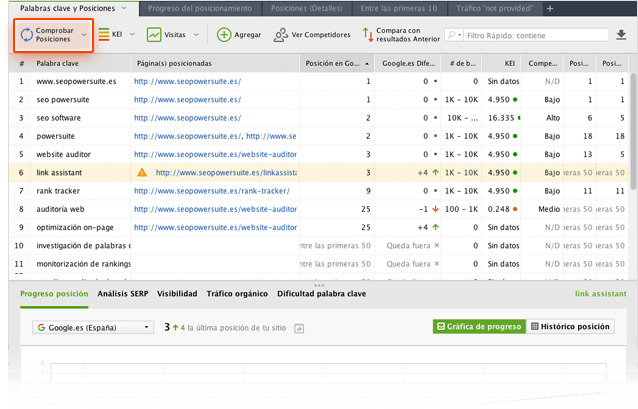
Task: Add a new workspace tab with plus
Action: coord(549,8)
